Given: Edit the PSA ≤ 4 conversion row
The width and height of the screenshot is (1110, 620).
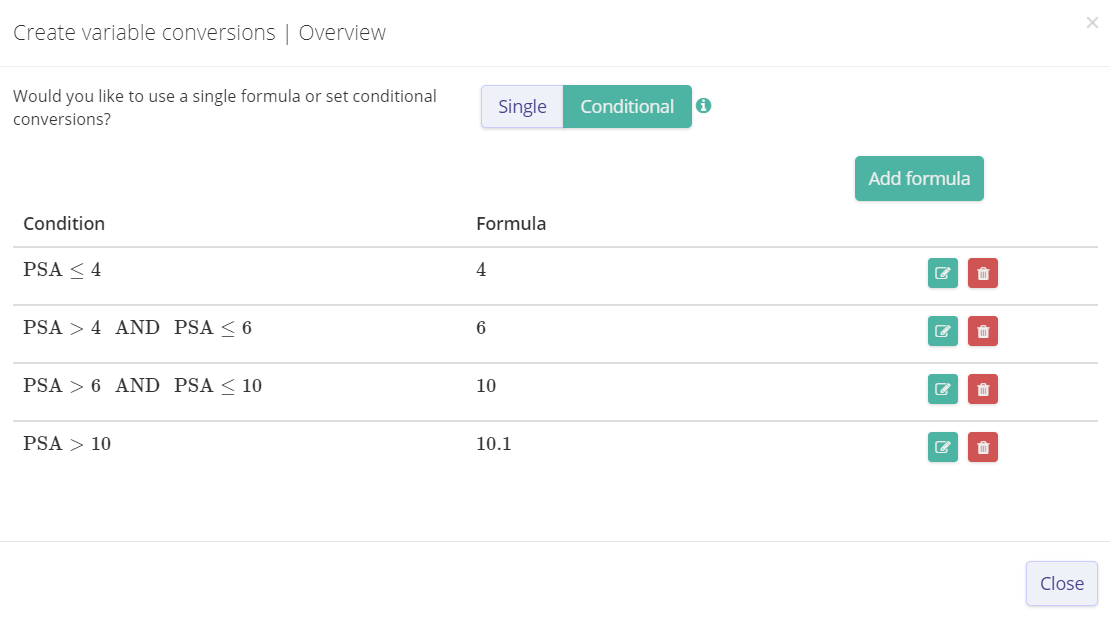Looking at the screenshot, I should (x=942, y=273).
